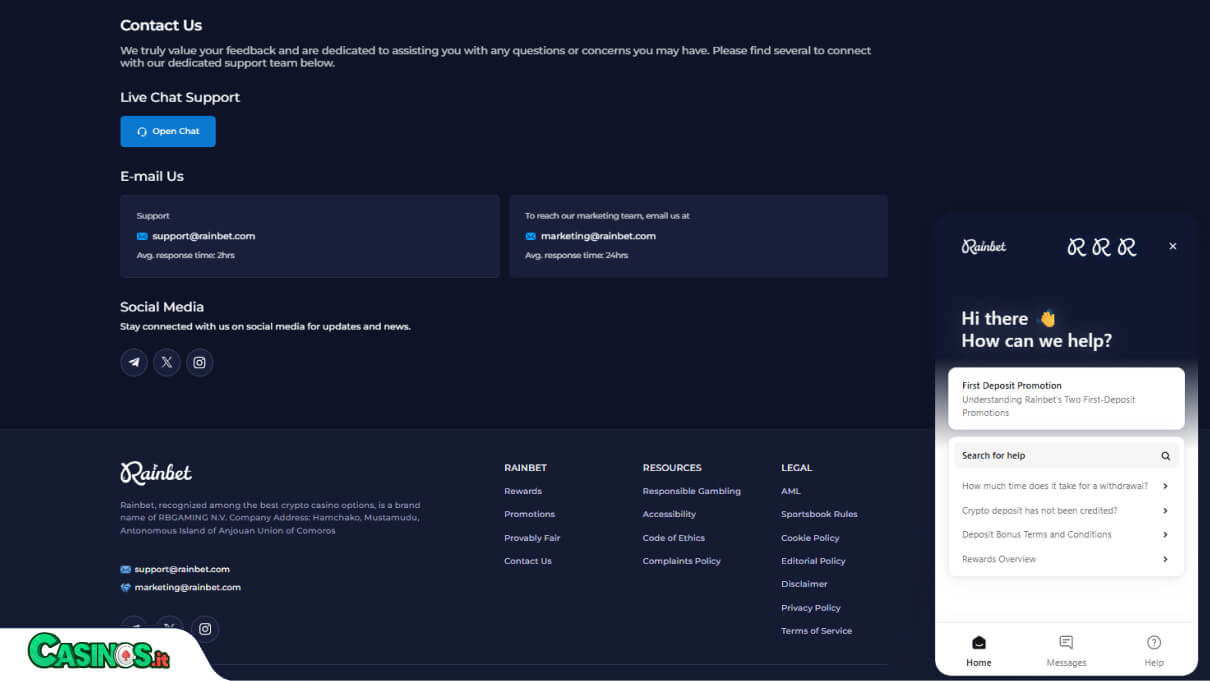Open the Instagram icon under Social Media
1210x681 pixels.
(x=199, y=362)
